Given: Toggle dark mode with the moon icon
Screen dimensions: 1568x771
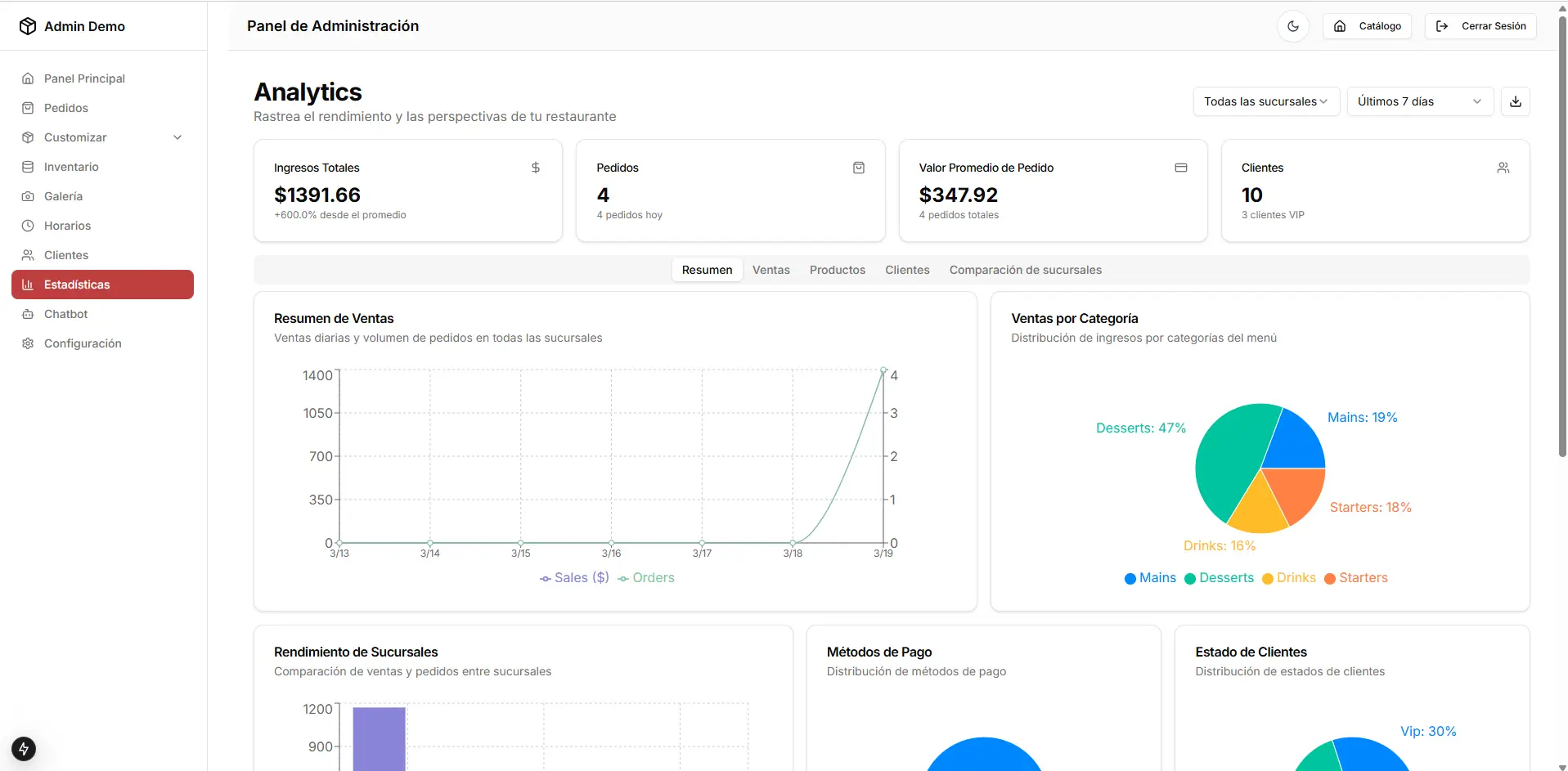Looking at the screenshot, I should [1292, 26].
